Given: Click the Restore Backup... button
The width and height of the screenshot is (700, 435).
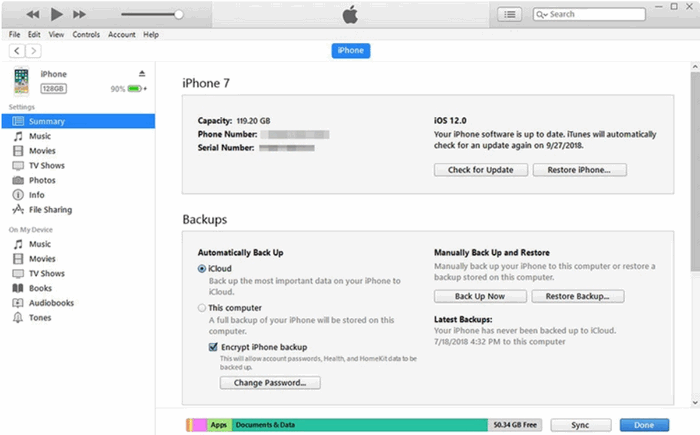Looking at the screenshot, I should pos(578,296).
